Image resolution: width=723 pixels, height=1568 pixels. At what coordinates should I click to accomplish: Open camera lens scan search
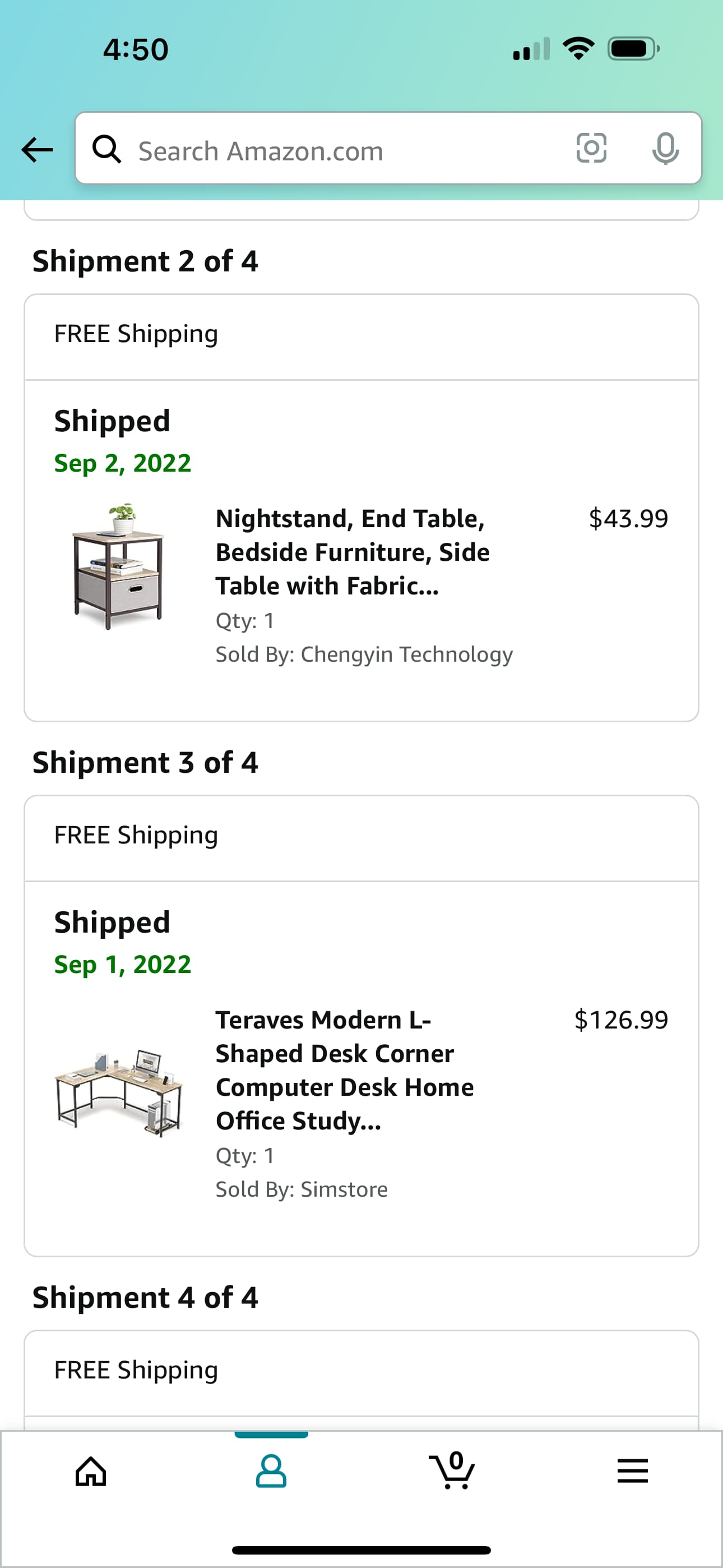[591, 148]
